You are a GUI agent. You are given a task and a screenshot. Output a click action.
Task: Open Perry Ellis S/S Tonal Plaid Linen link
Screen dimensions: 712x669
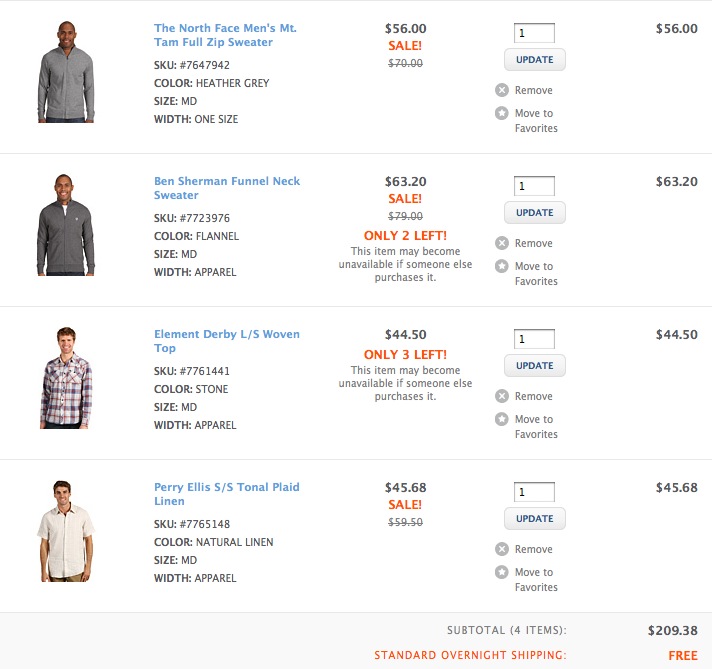(x=227, y=494)
